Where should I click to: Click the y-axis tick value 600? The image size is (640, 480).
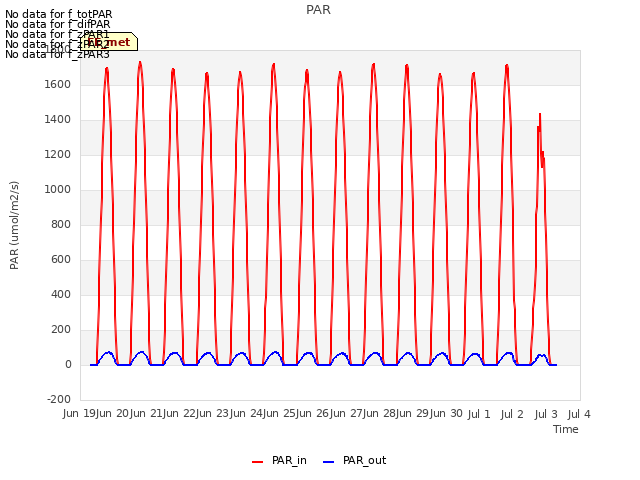click(61, 260)
